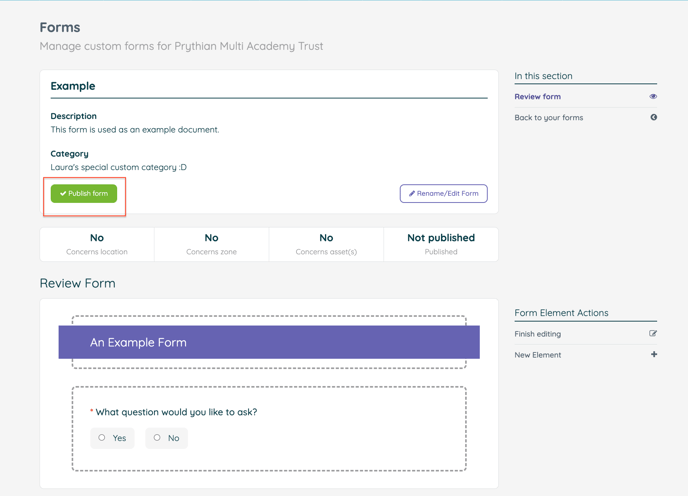Select the No radio button
This screenshot has height=496, width=688.
tap(157, 438)
